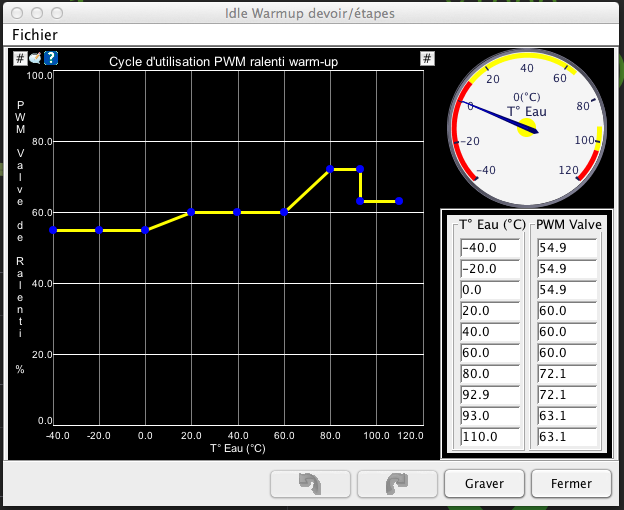Select the 92.9 temperature field
This screenshot has height=510, width=624.
[x=490, y=395]
